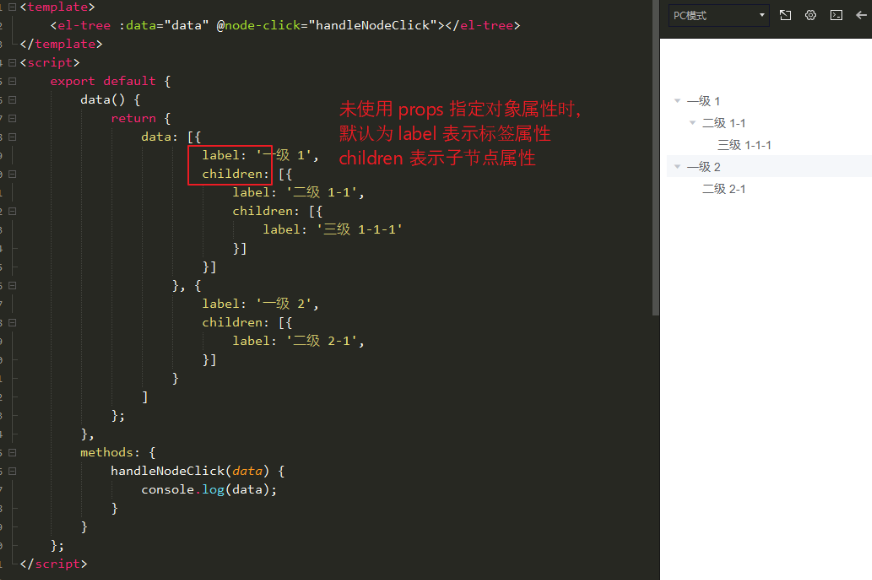Click the fold marker beside export default
Viewport: 872px width, 580px height.
12,81
